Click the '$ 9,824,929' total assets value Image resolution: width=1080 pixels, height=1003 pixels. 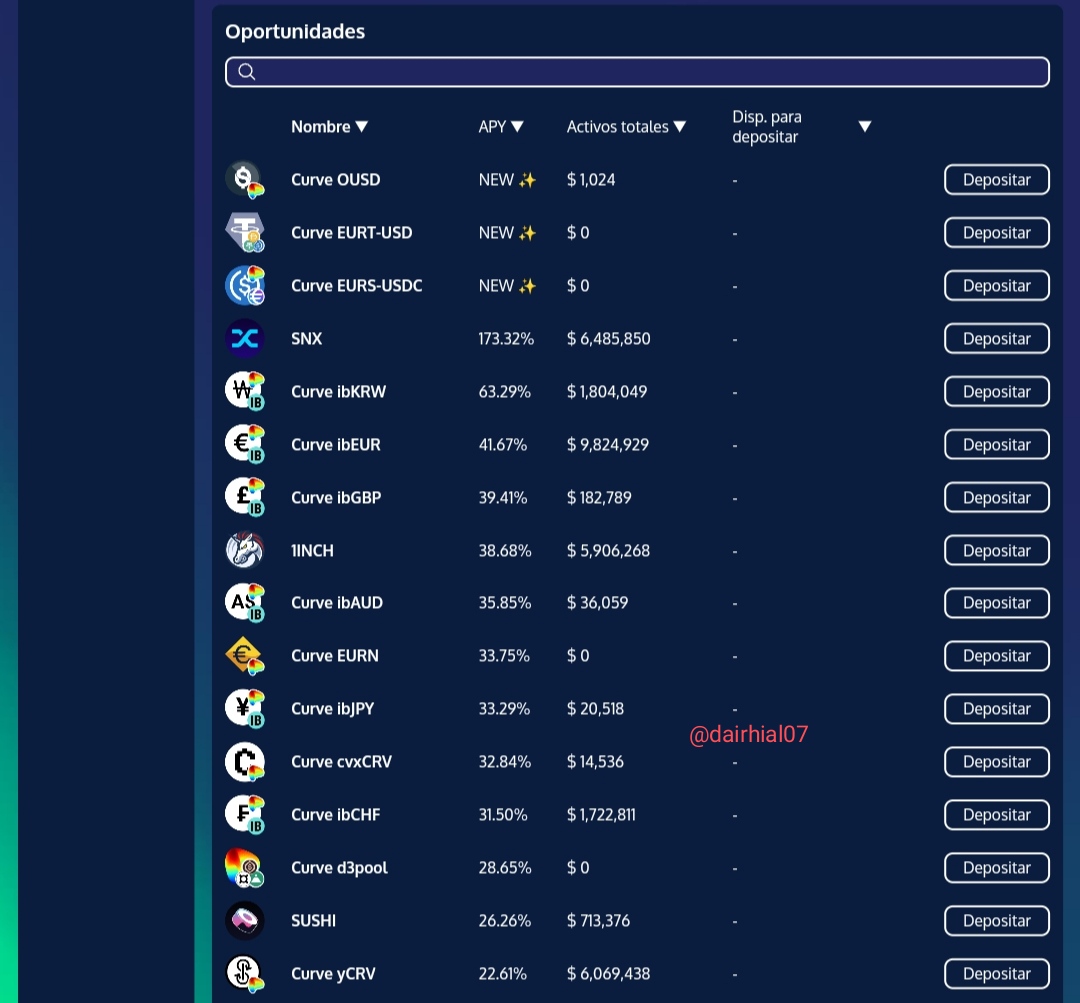point(608,445)
